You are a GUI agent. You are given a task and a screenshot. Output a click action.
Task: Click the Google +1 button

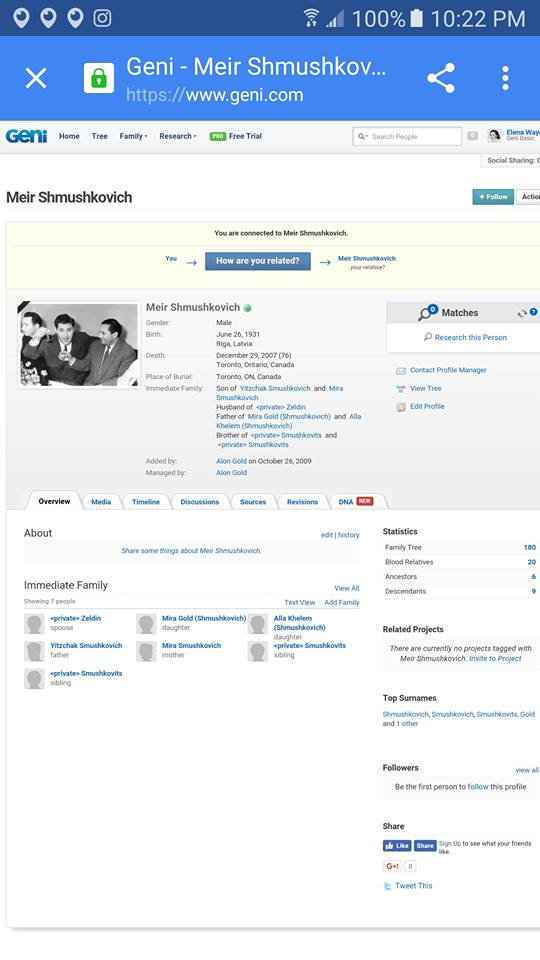click(x=392, y=866)
